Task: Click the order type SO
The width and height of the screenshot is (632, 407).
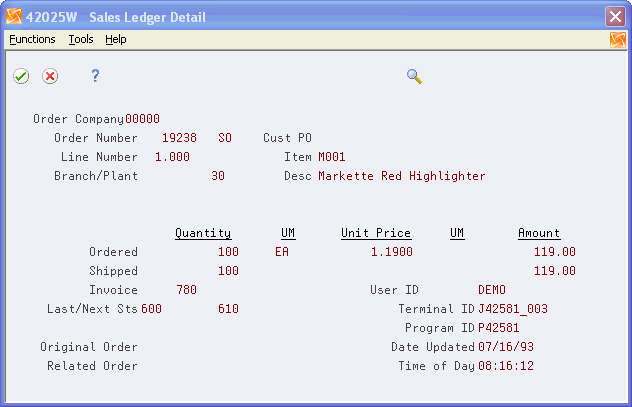Action: (x=225, y=138)
